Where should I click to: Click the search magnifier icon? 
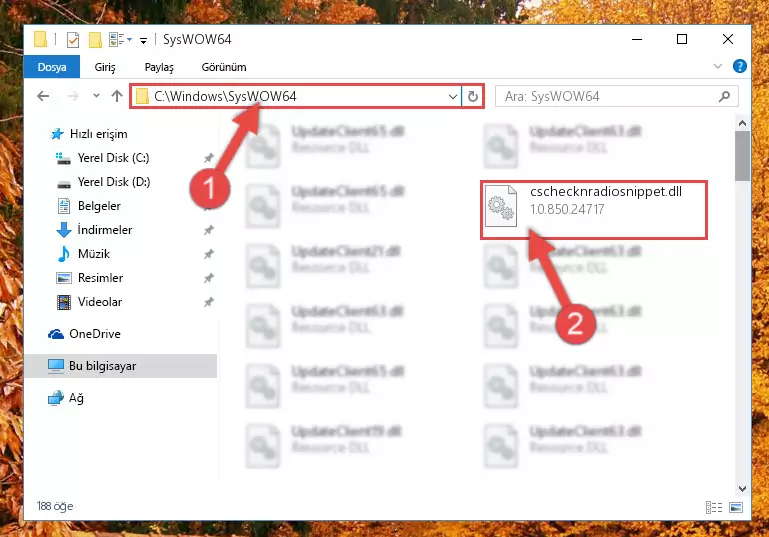724,97
